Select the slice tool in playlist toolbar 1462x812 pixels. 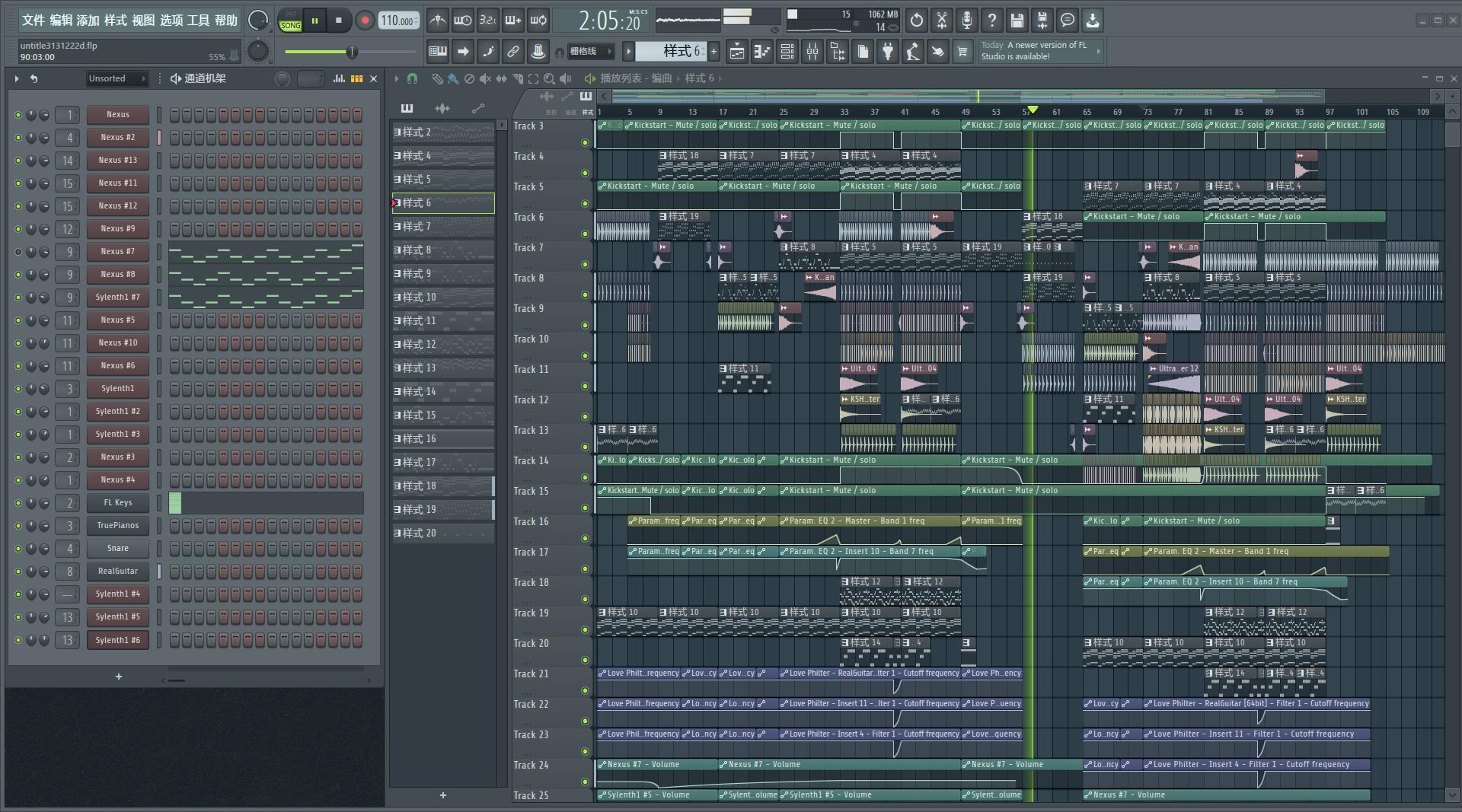(x=518, y=78)
